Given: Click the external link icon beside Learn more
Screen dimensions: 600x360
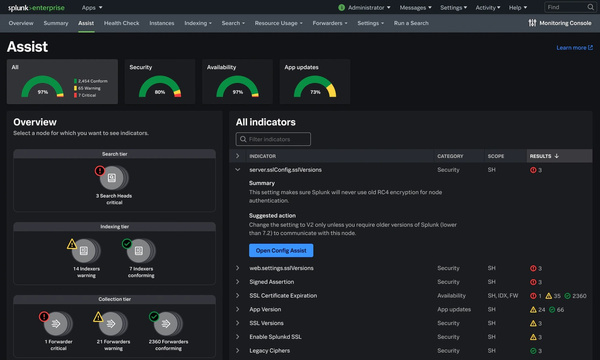Looking at the screenshot, I should [x=590, y=47].
